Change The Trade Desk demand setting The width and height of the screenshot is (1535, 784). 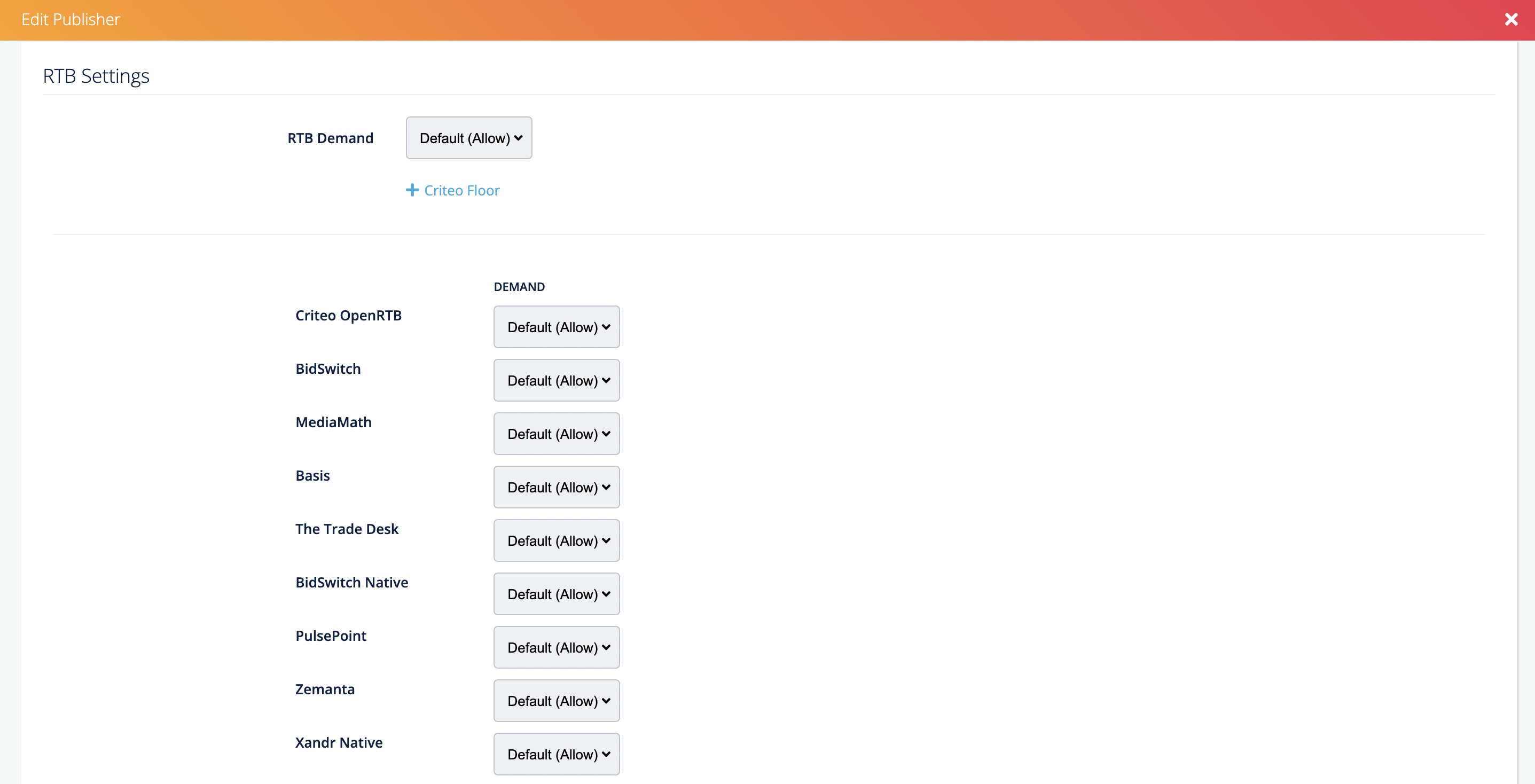point(557,540)
